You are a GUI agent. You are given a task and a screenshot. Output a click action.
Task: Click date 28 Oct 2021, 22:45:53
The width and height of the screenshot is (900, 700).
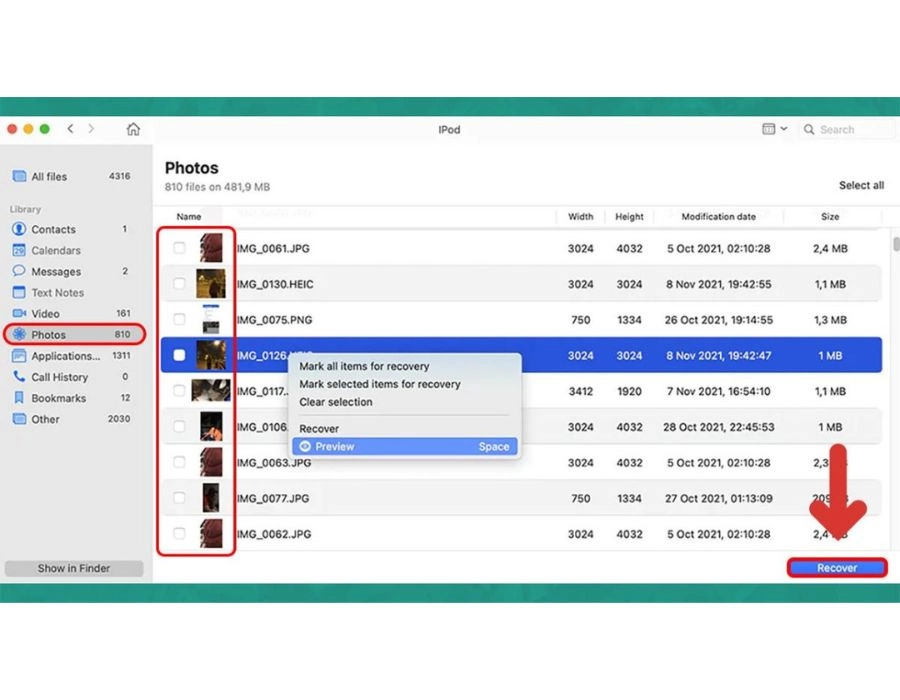point(719,427)
